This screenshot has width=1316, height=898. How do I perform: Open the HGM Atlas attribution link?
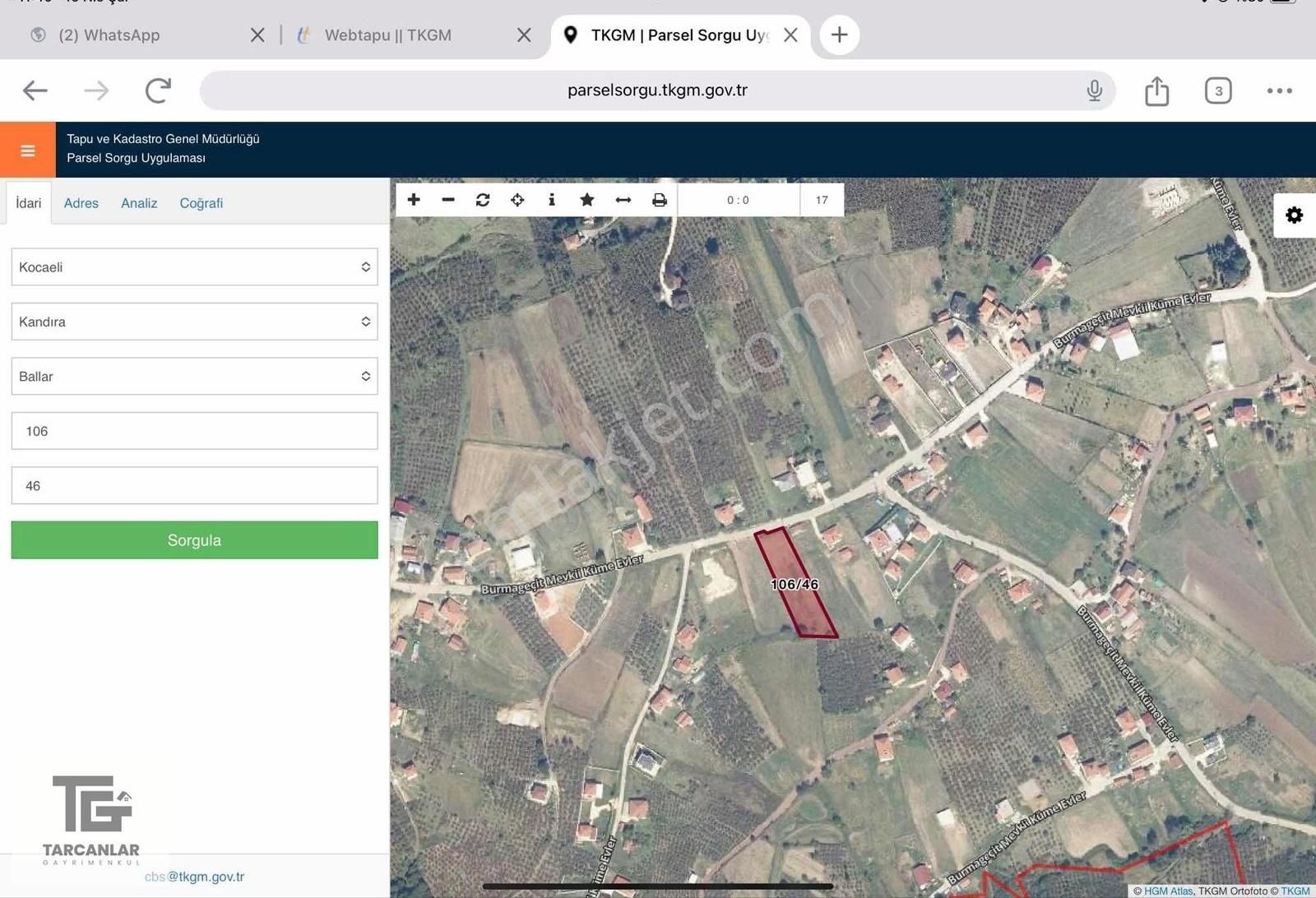click(1168, 891)
